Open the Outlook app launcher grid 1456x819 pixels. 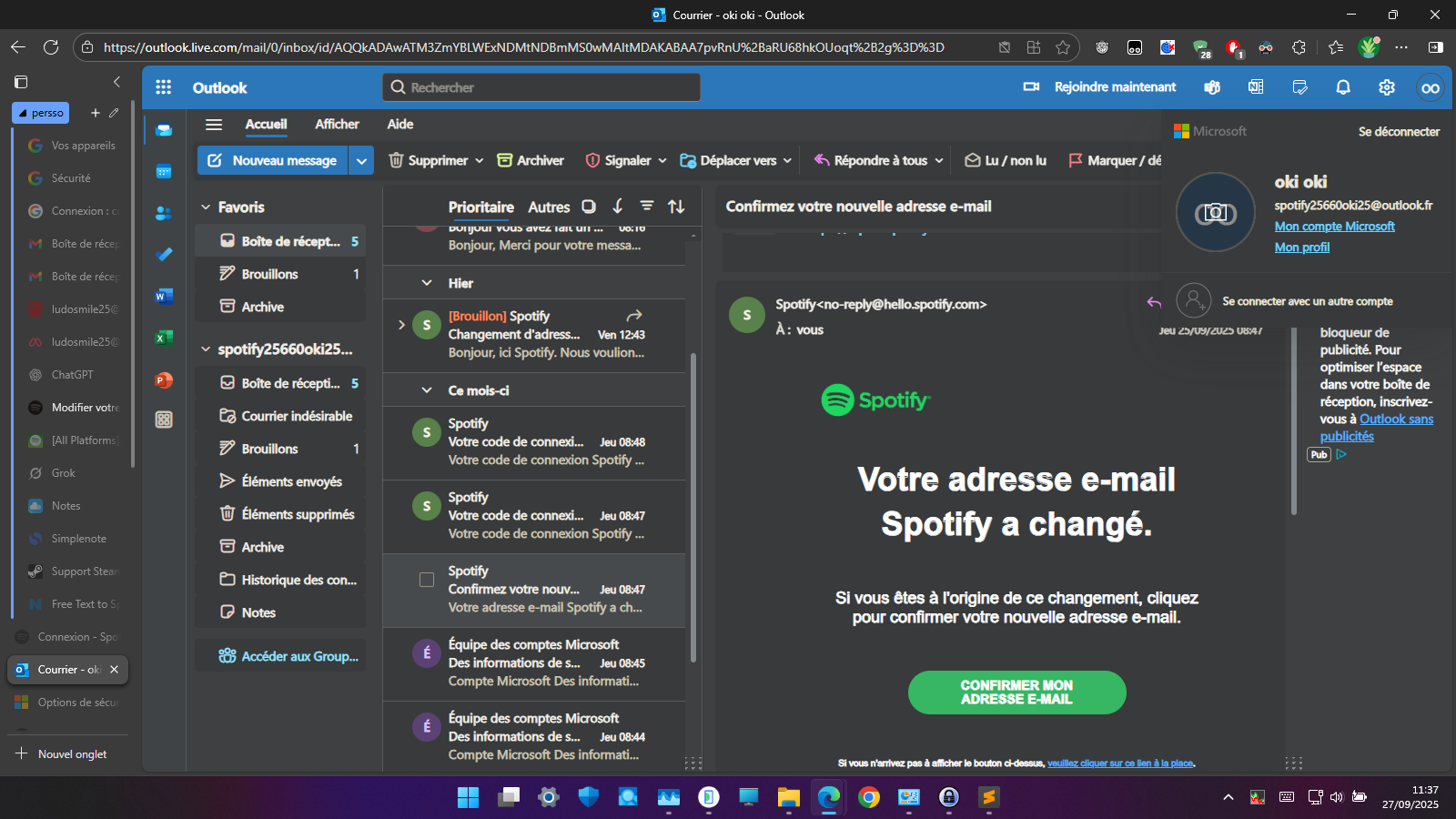pos(164,87)
